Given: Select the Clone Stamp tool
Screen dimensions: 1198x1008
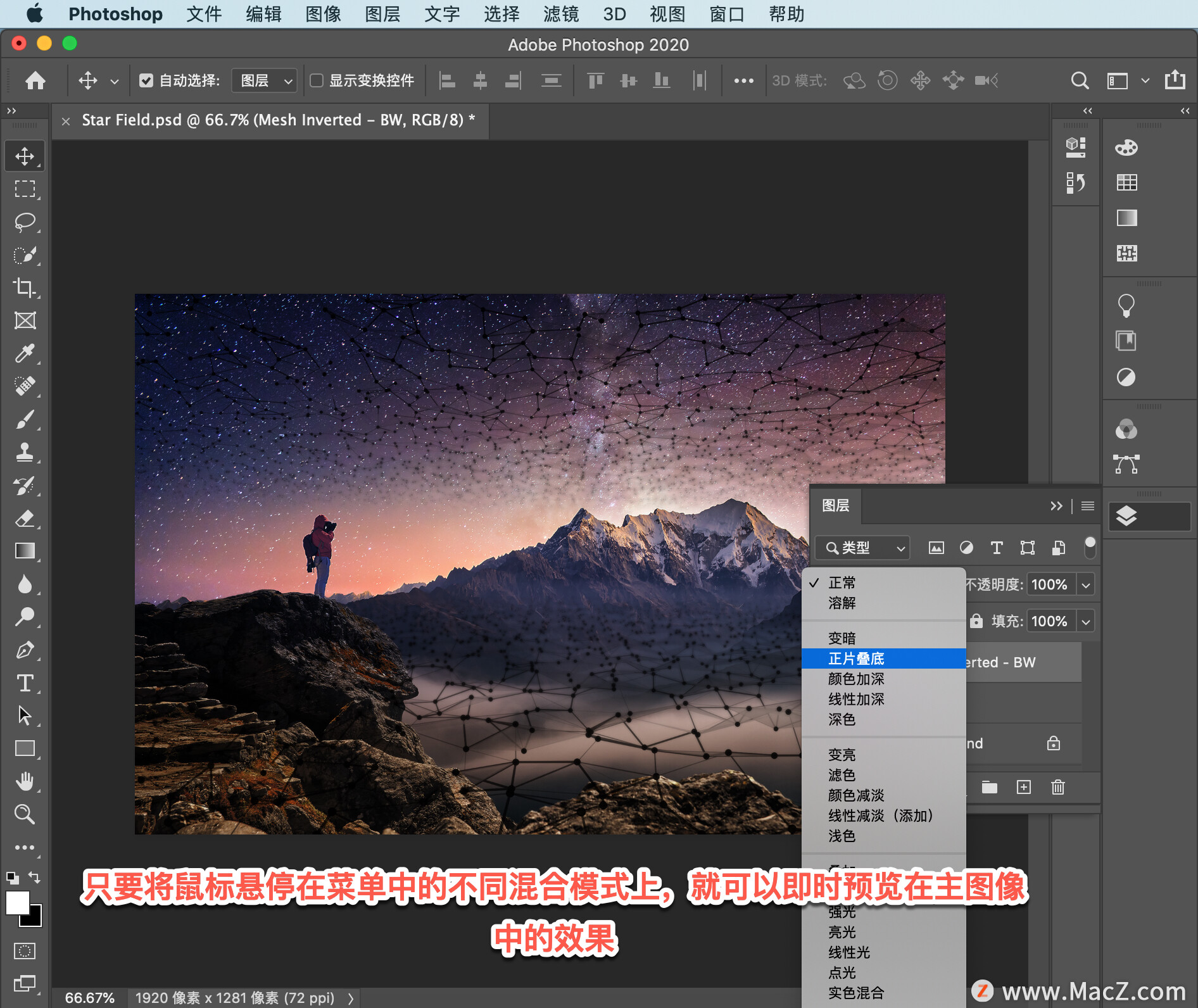Looking at the screenshot, I should tap(25, 452).
